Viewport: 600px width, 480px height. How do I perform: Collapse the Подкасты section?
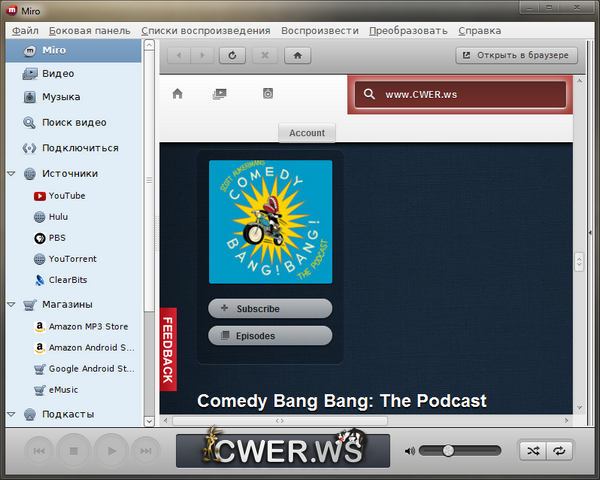pos(11,414)
